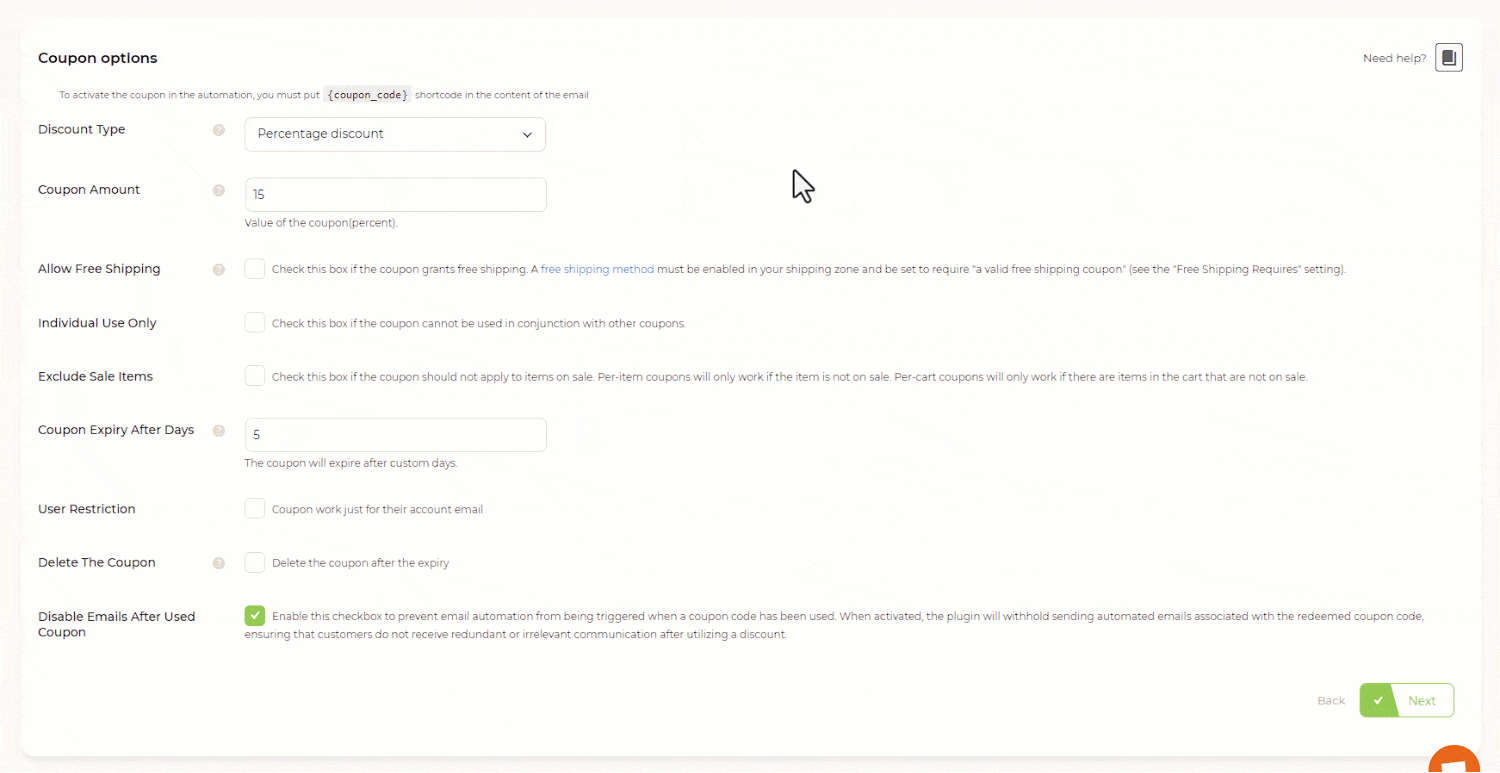Click help icon beside Coupon Amount
Image resolution: width=1500 pixels, height=773 pixels.
[219, 190]
